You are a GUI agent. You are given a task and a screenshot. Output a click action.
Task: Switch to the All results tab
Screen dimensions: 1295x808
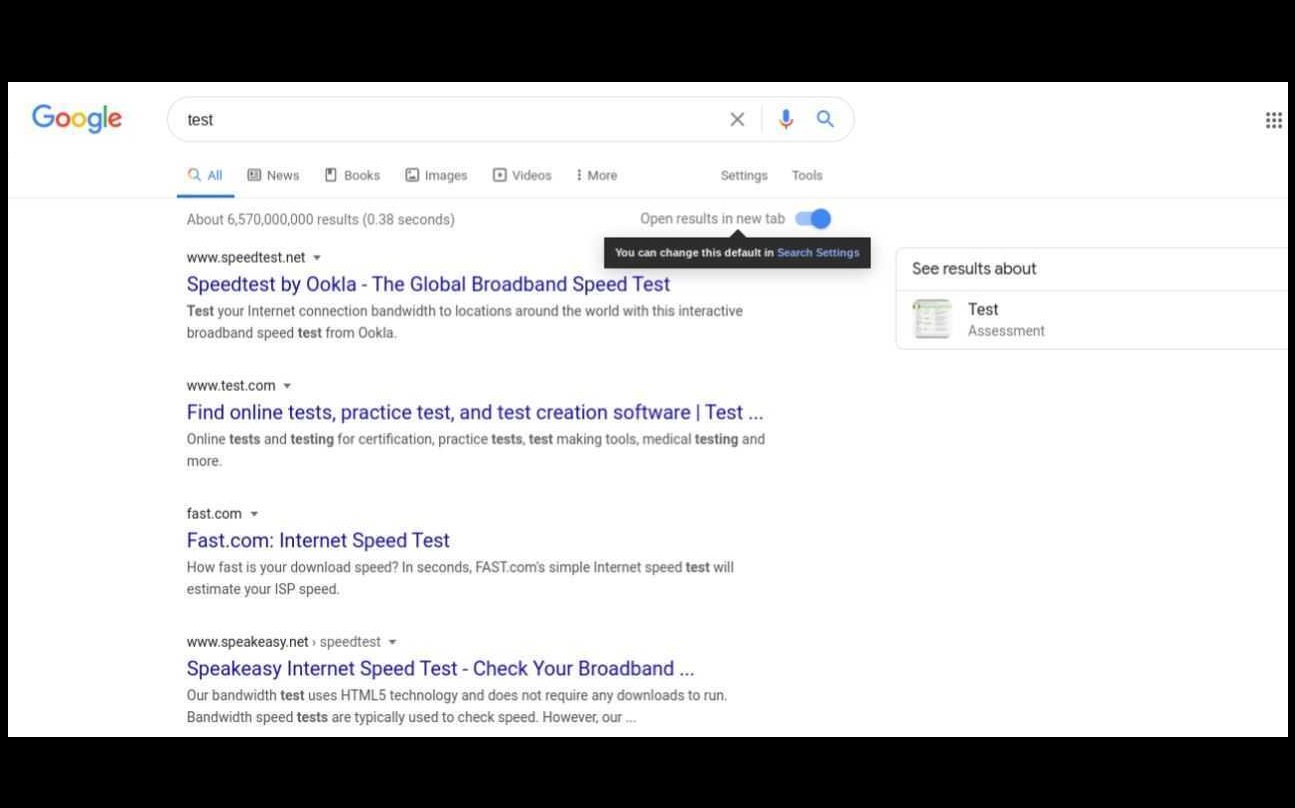click(x=205, y=174)
